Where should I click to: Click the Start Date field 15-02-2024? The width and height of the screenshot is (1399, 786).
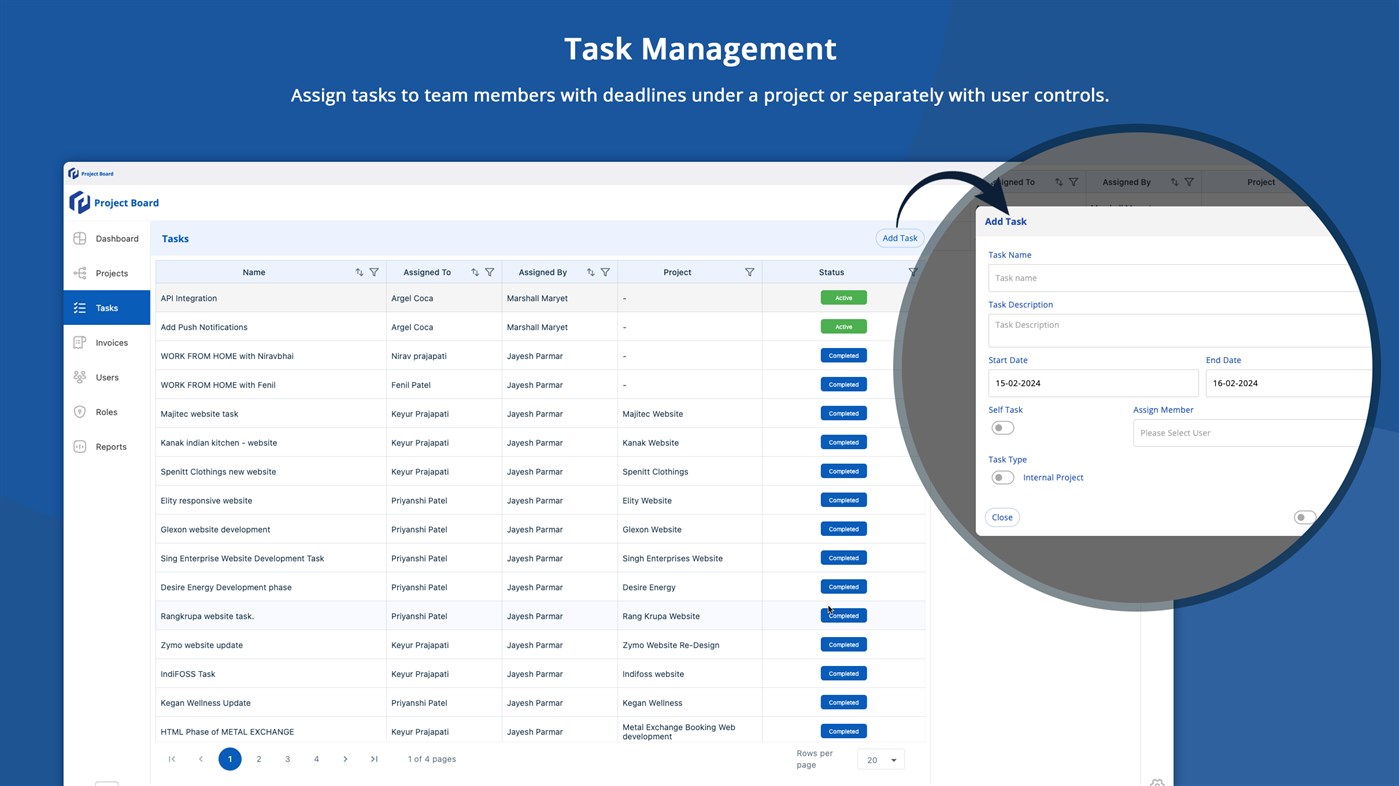click(1093, 383)
